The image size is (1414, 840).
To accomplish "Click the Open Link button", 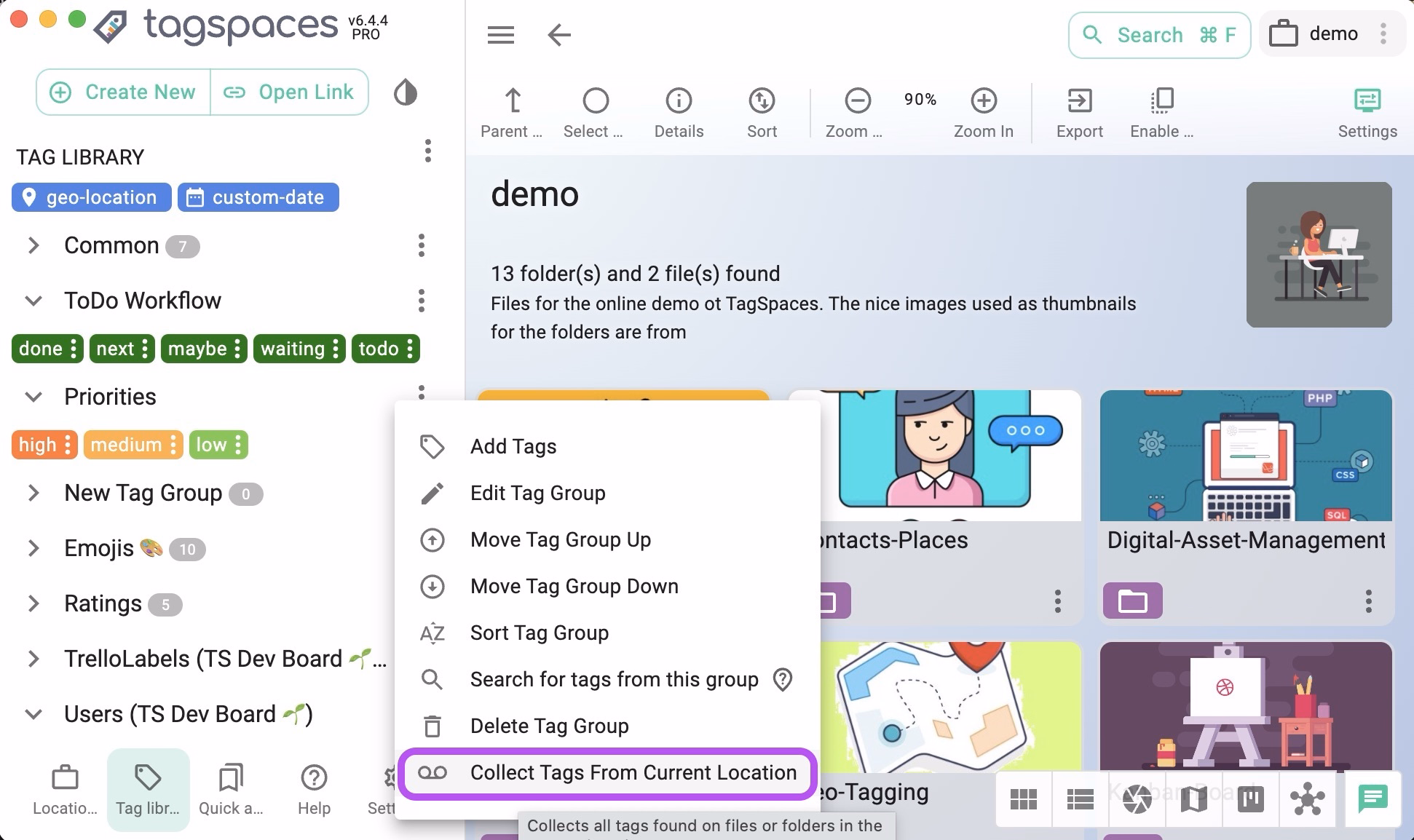I will pyautogui.click(x=289, y=92).
